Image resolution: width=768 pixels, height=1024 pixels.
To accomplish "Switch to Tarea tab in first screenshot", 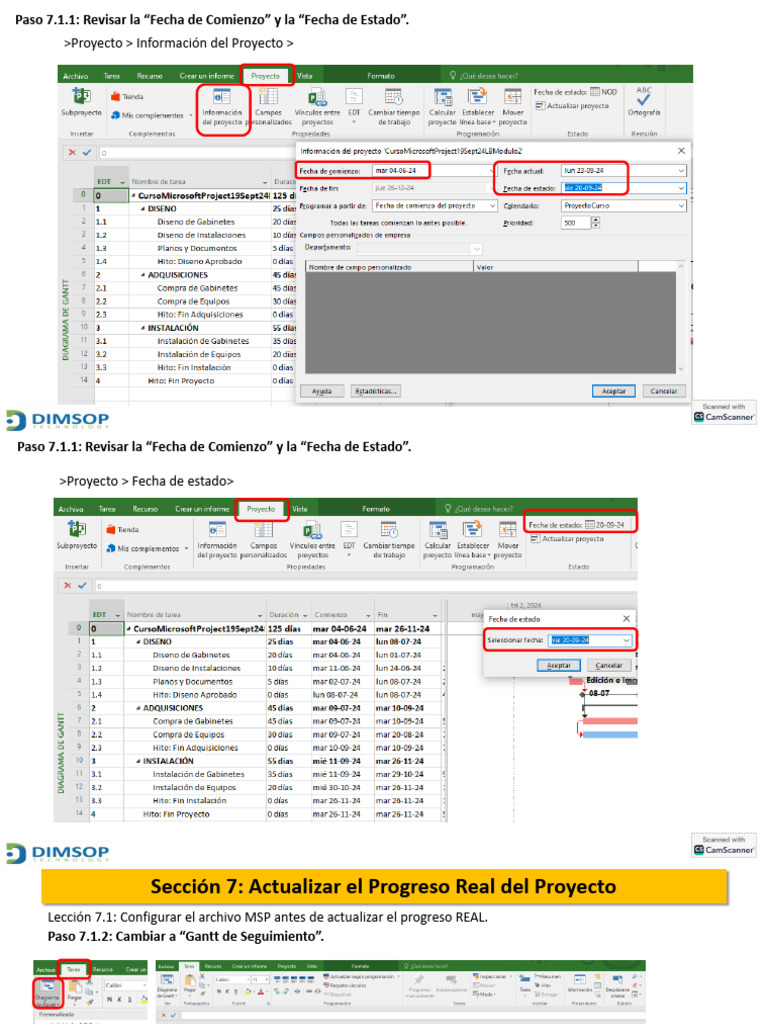I will tap(112, 76).
